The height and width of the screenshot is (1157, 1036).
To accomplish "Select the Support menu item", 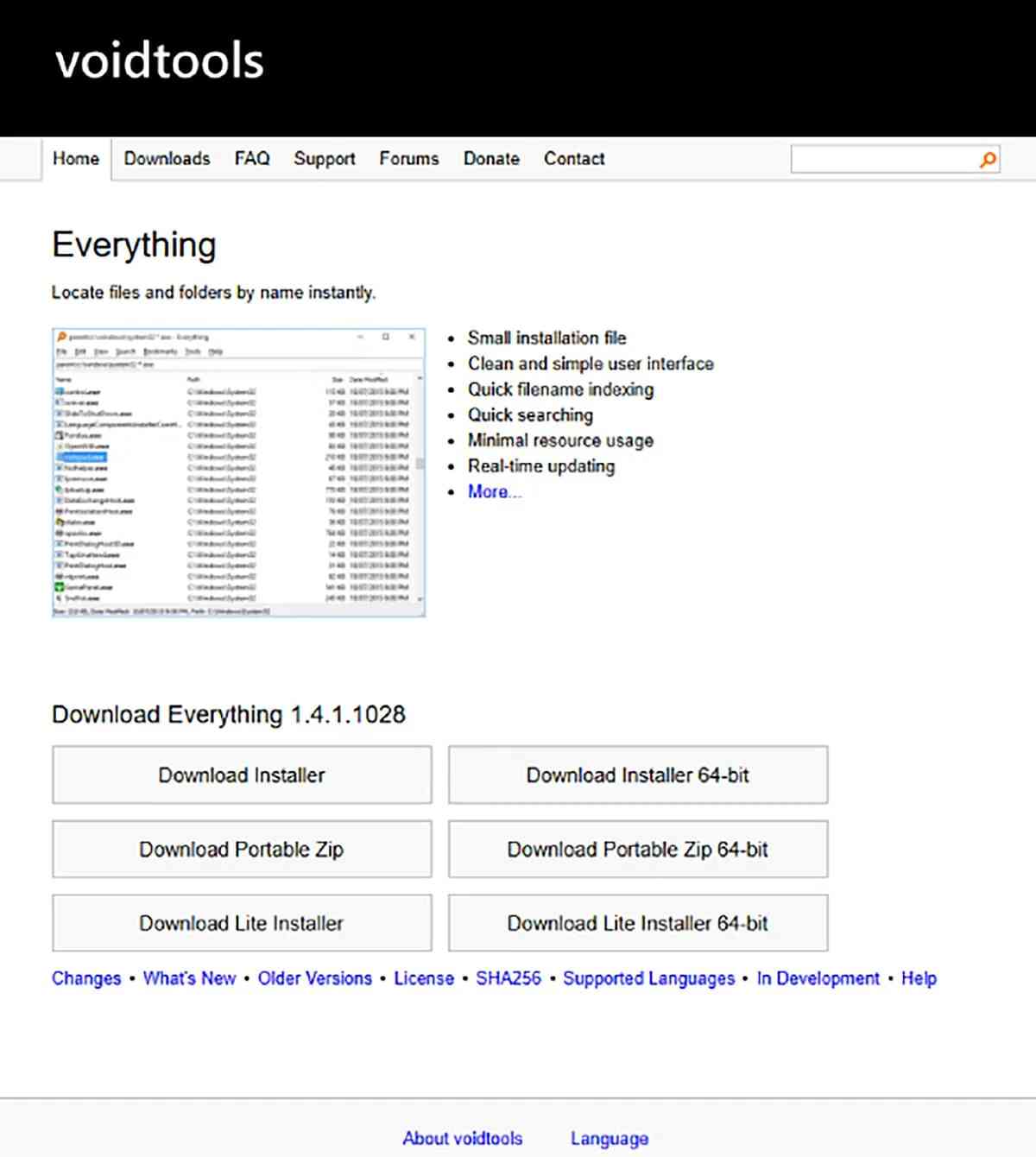I will [x=324, y=159].
